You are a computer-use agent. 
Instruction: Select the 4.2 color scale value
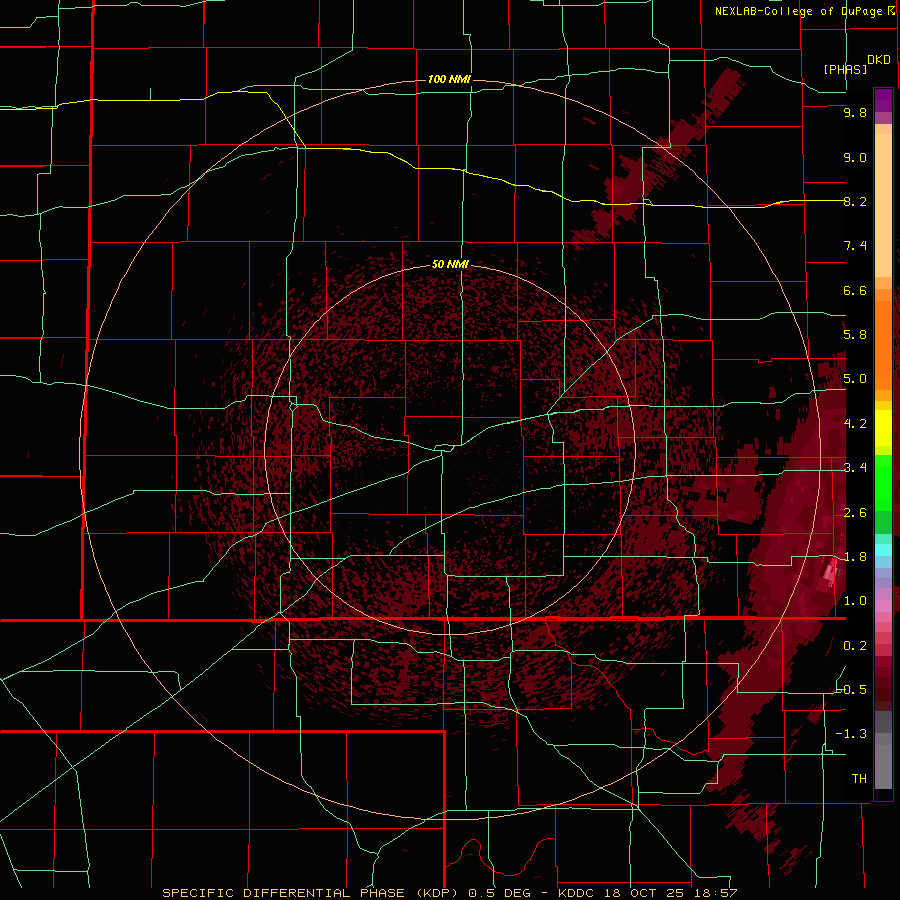pyautogui.click(x=855, y=424)
